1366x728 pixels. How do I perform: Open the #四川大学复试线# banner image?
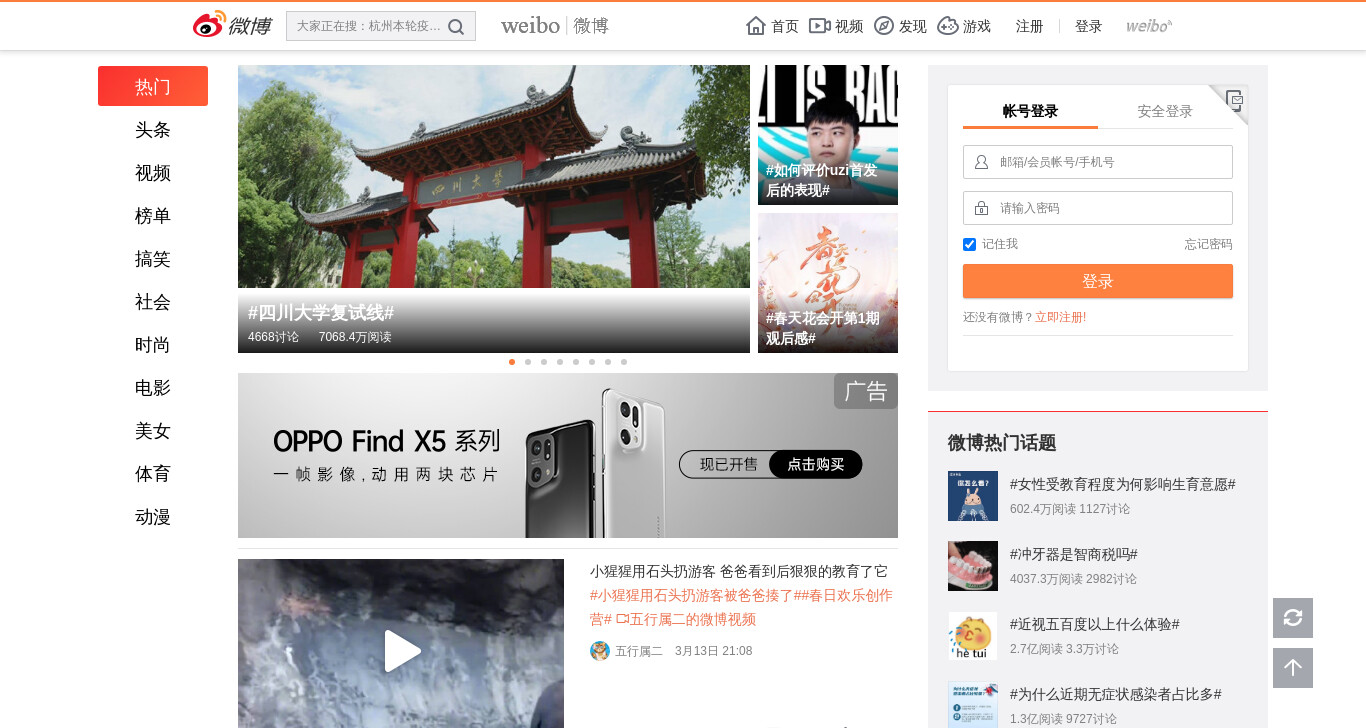click(494, 209)
